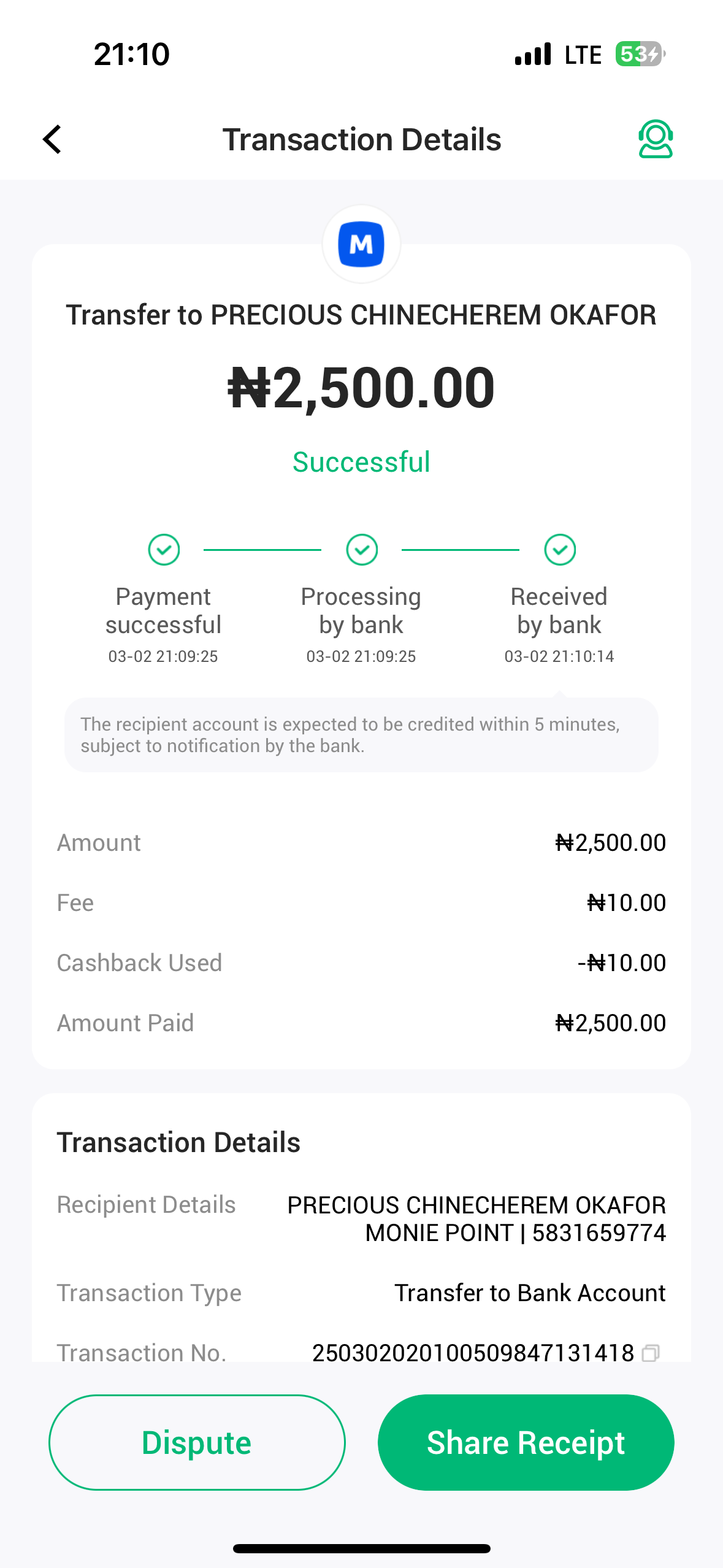Tap the Processing by bank checkmark
The height and width of the screenshot is (1568, 723).
pyautogui.click(x=362, y=550)
